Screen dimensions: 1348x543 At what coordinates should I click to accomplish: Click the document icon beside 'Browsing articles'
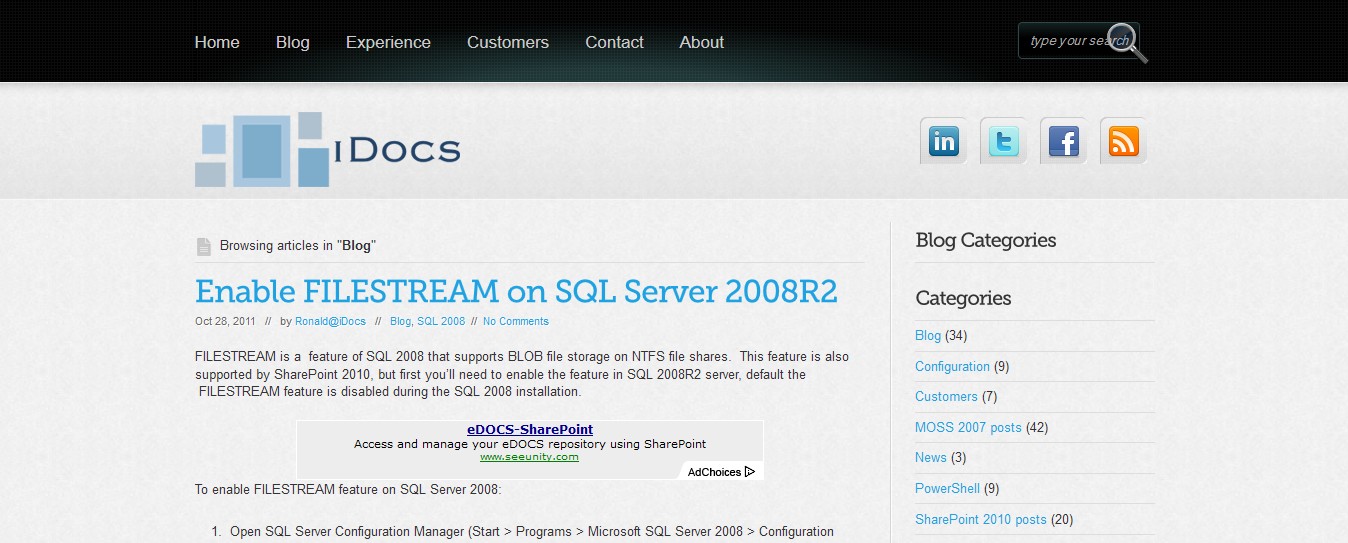pyautogui.click(x=204, y=246)
